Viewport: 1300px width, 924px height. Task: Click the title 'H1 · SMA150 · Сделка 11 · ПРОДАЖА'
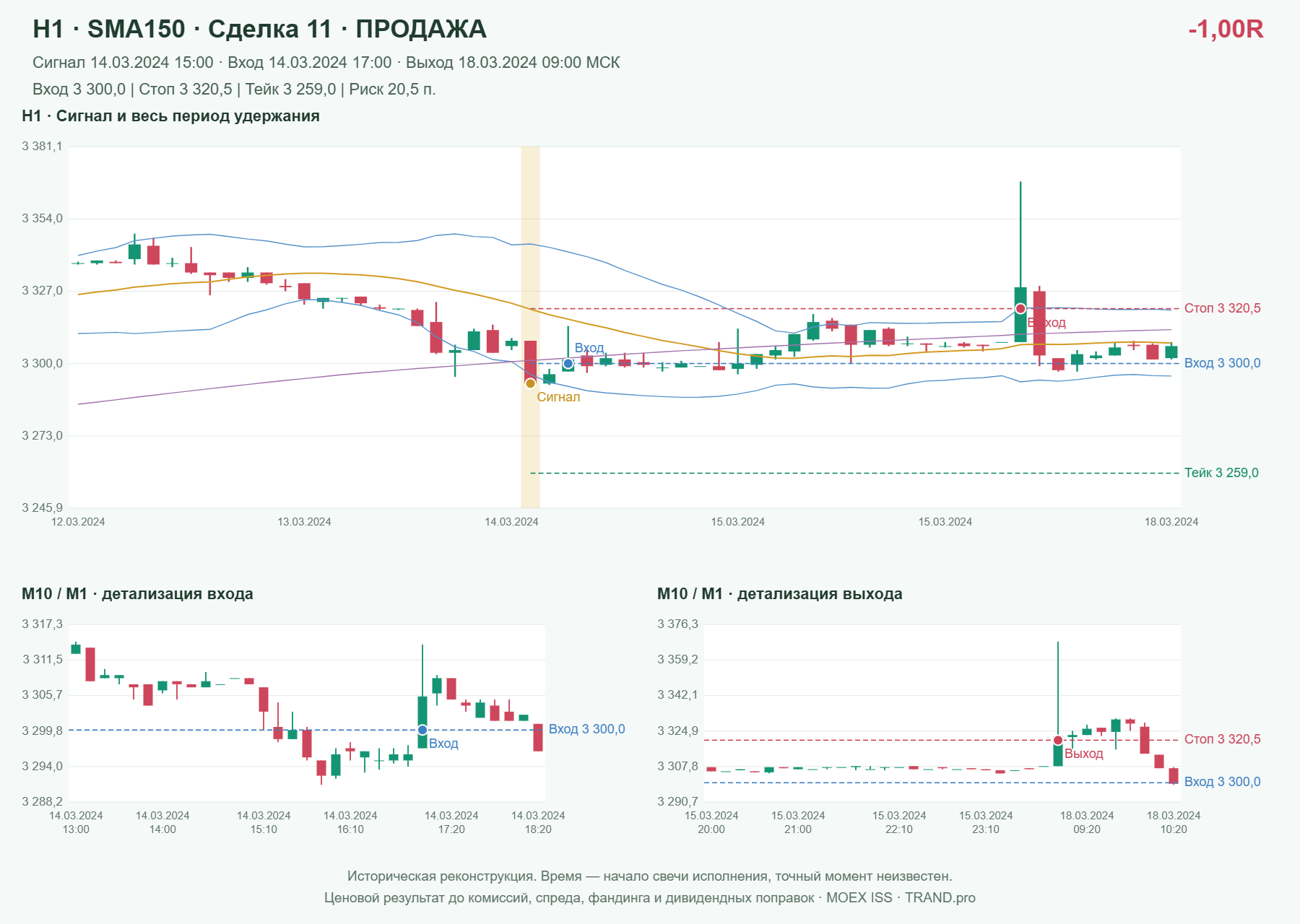point(260,29)
